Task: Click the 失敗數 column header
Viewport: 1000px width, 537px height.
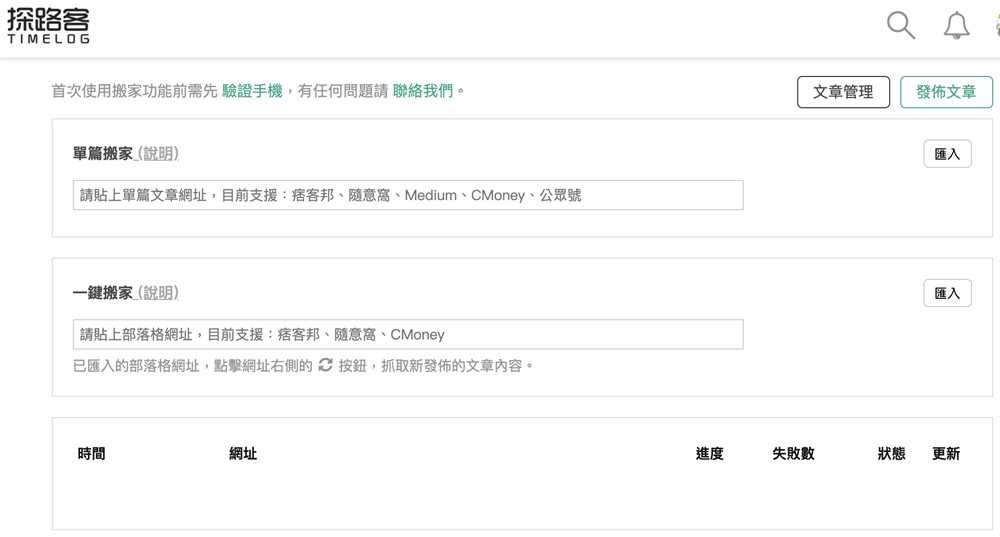Action: coord(793,454)
